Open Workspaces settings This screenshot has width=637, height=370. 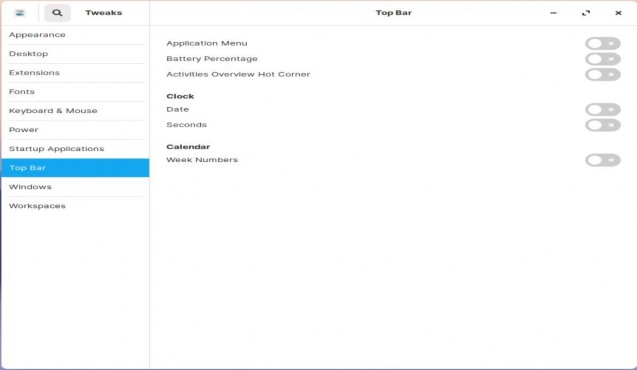pos(75,206)
